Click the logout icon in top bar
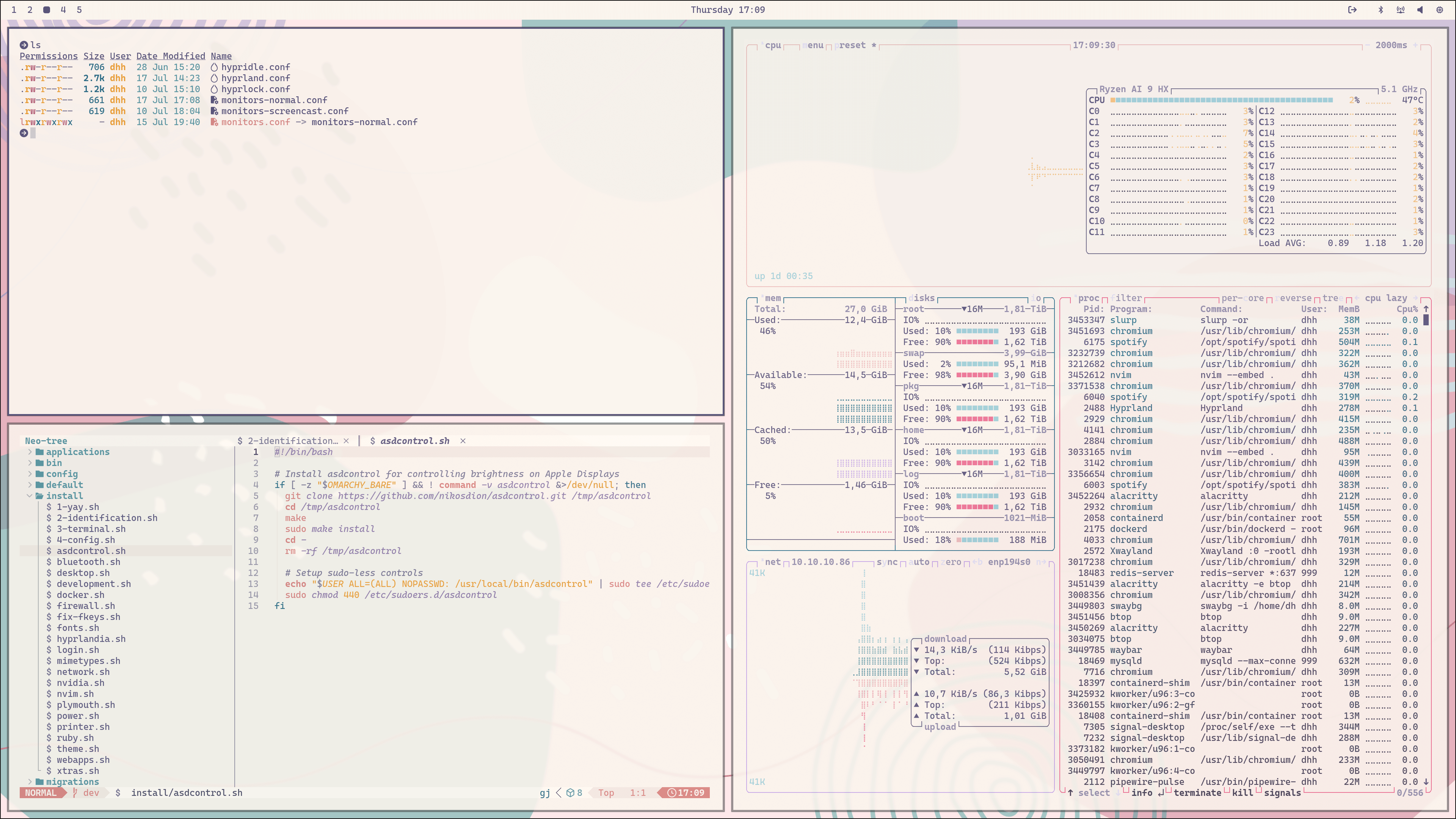 tap(1352, 9)
